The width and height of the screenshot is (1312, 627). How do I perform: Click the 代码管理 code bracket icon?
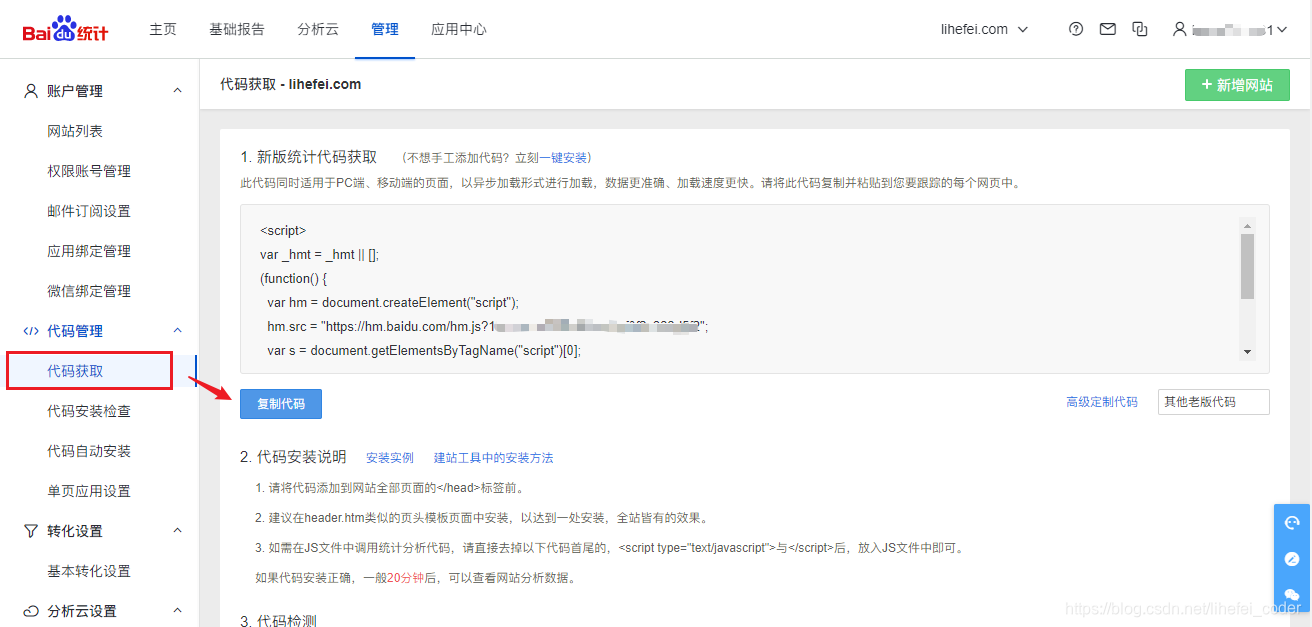31,331
